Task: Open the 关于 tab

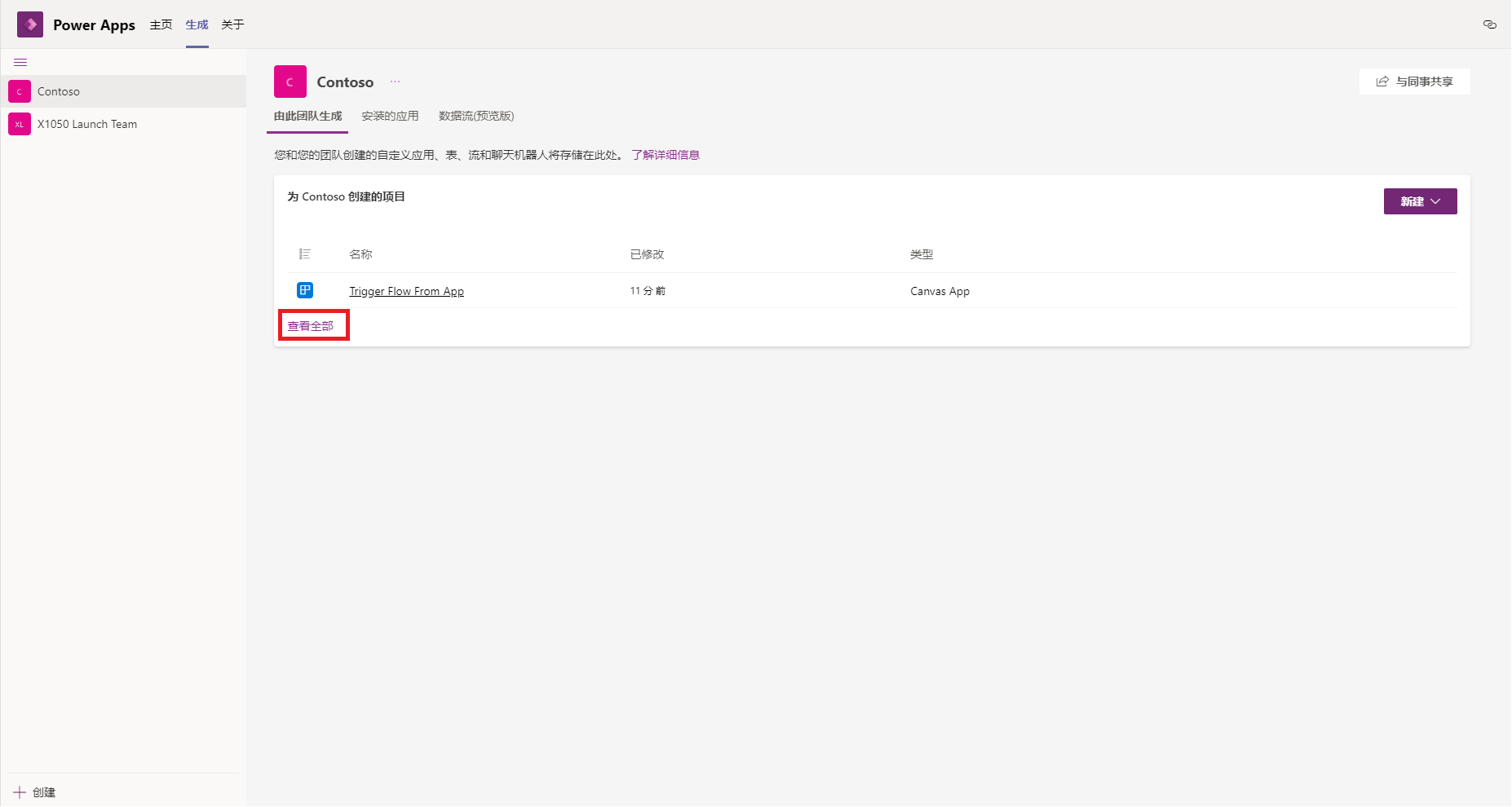Action: tap(232, 24)
